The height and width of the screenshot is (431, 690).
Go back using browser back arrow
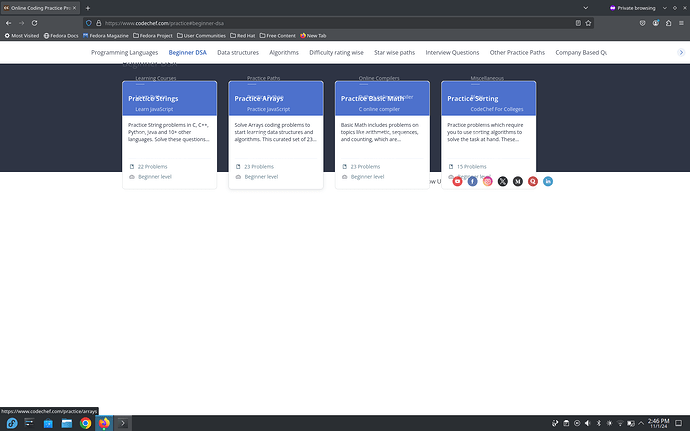[x=8, y=23]
